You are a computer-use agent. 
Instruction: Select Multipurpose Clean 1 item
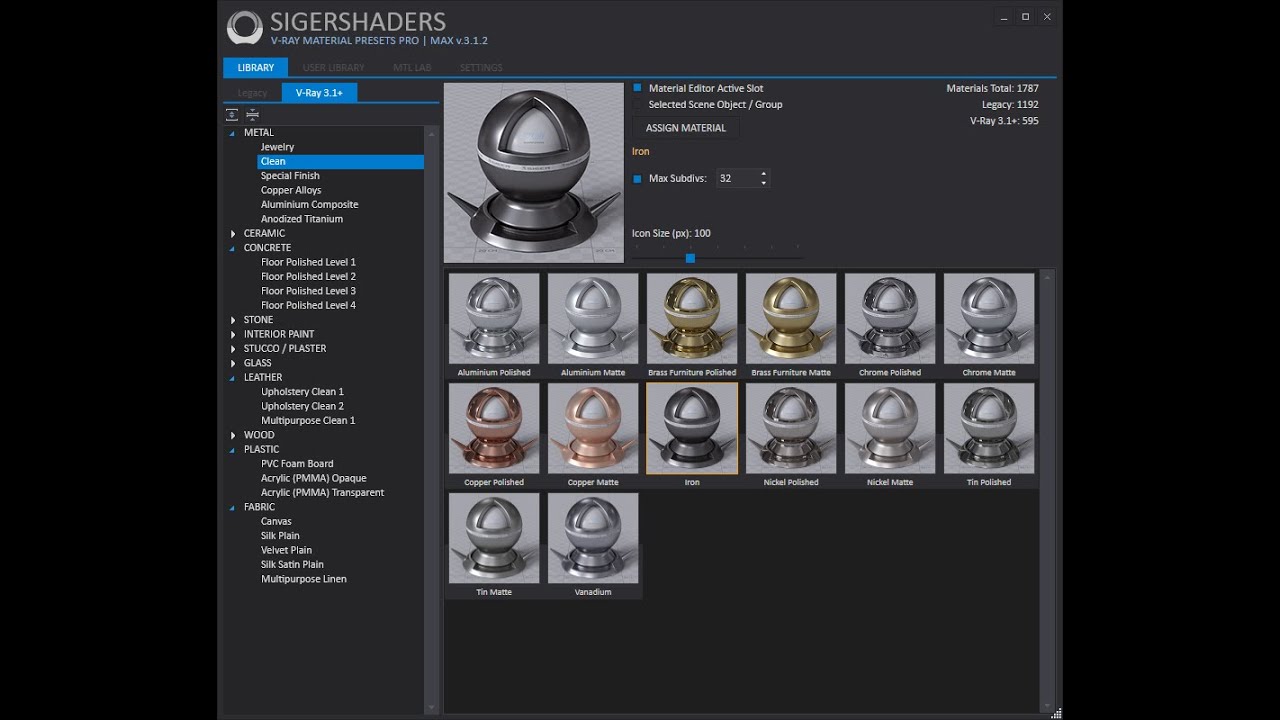(x=308, y=420)
